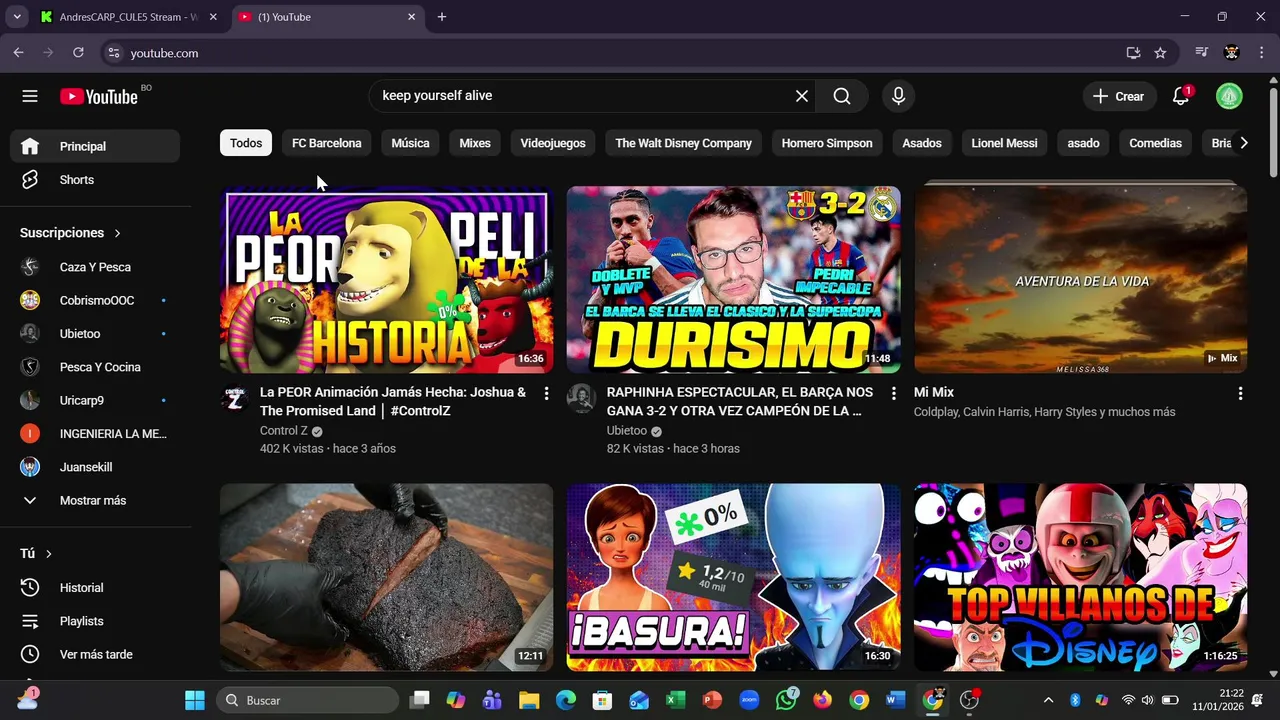Screen dimensions: 1280x720
Task: Start voice search with the microphone
Action: [x=898, y=96]
